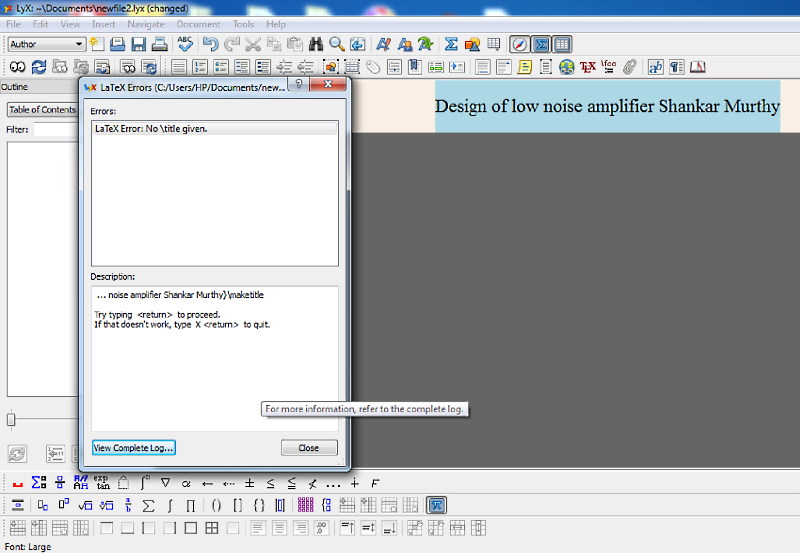Insert less-than-or-equal symbol
This screenshot has height=553, width=800.
[x=270, y=483]
